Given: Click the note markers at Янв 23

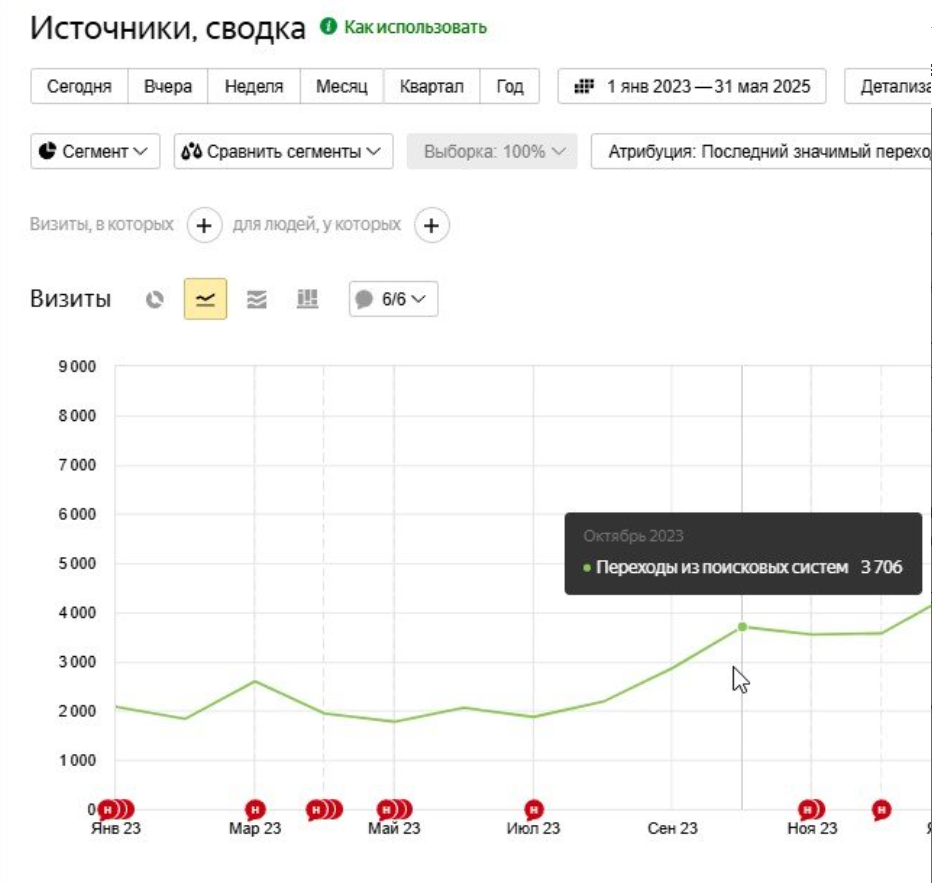Looking at the screenshot, I should pyautogui.click(x=115, y=809).
